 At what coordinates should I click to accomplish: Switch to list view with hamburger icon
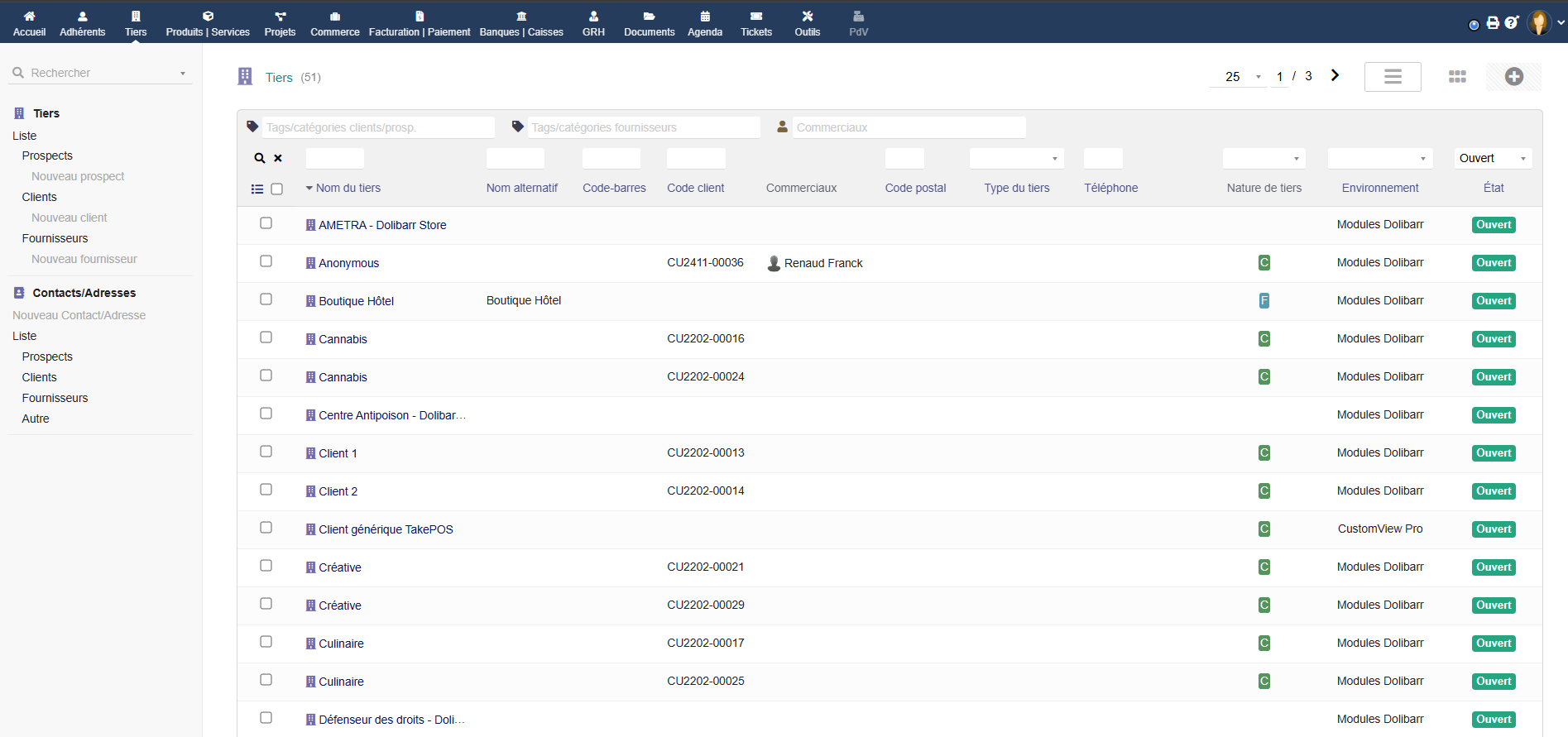click(x=1393, y=77)
